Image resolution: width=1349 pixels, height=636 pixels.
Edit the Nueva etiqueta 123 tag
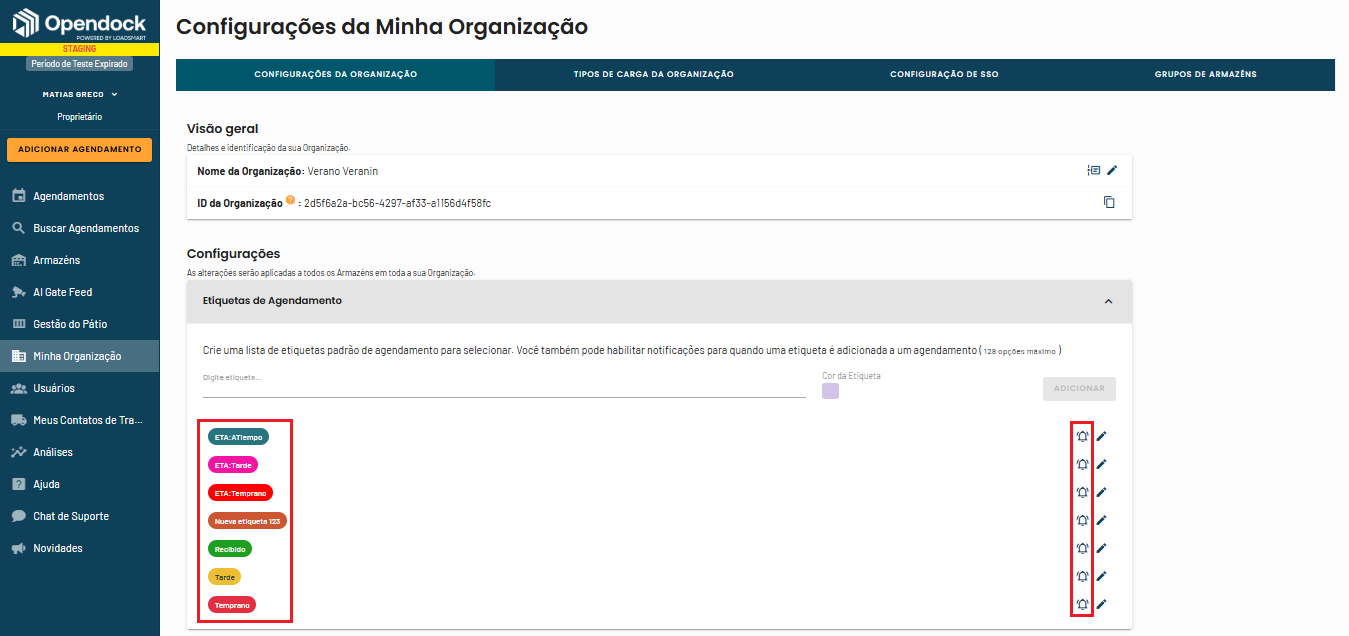(1101, 520)
